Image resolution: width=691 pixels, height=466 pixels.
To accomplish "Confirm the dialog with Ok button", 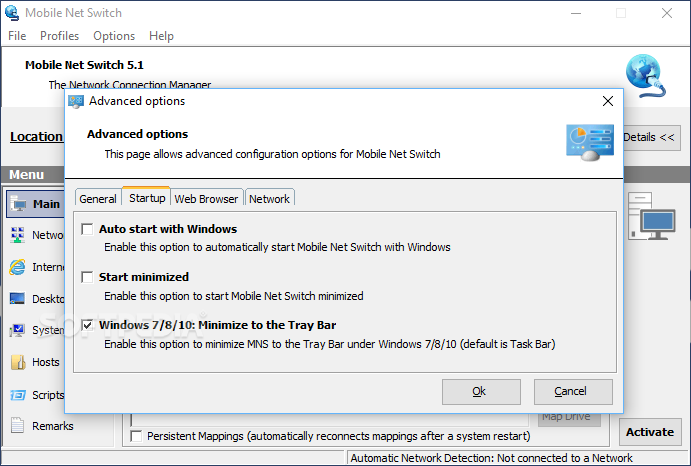I will [481, 391].
